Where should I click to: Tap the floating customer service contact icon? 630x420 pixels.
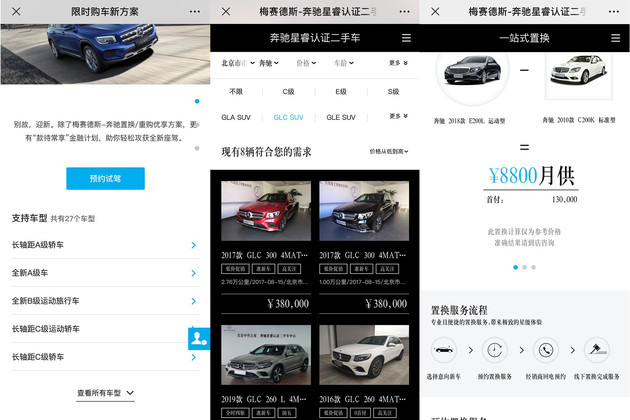coord(199,339)
